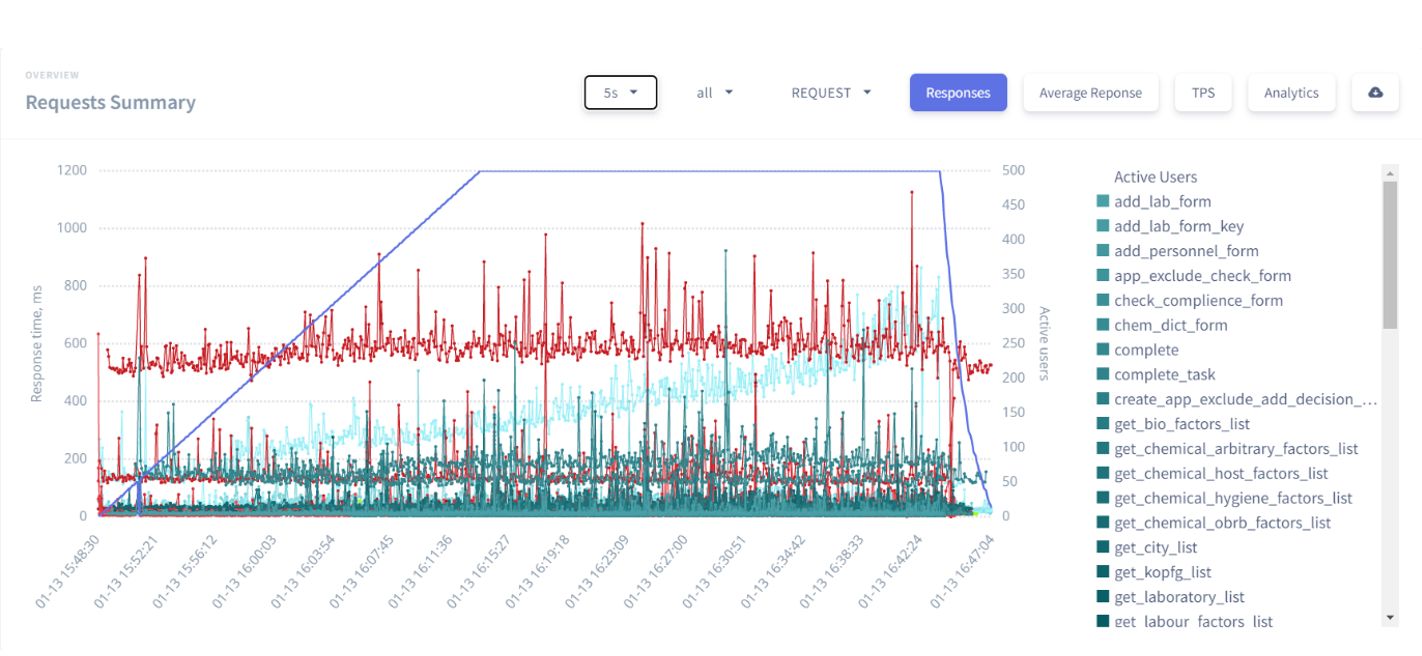Click the get_city_list legend label
The image size is (1422, 656).
pyautogui.click(x=1156, y=548)
